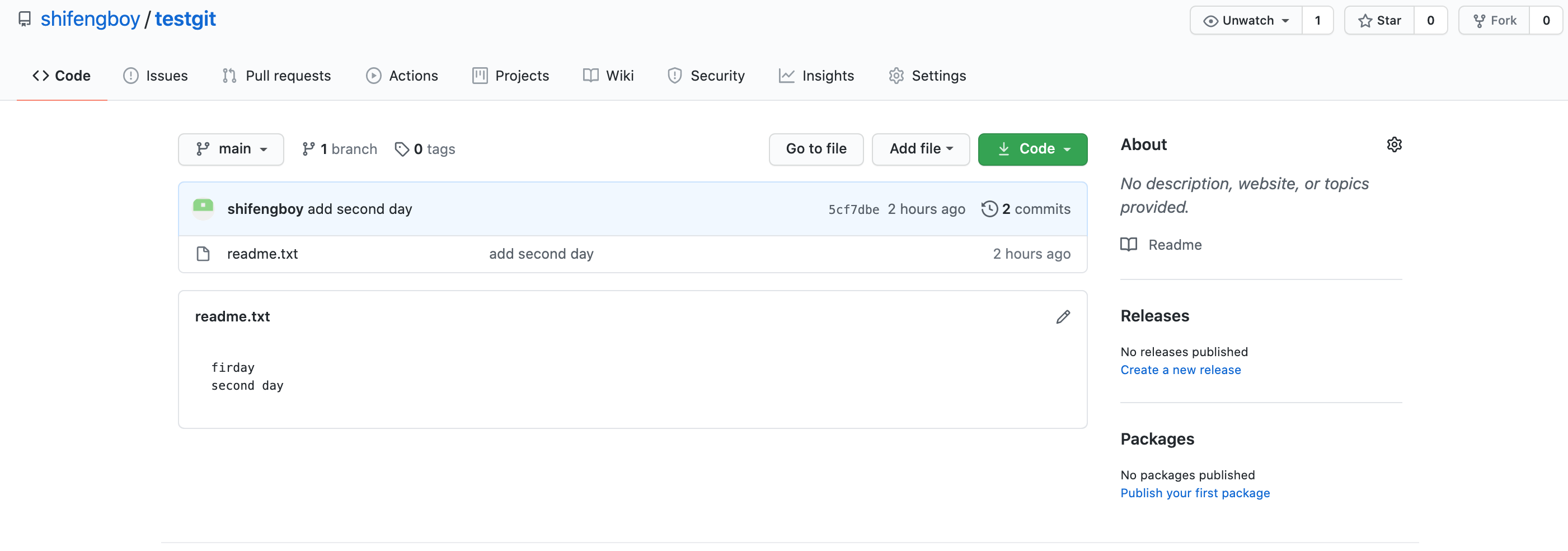Click the shifengboy avatar in the commit bar
The image size is (1568, 551).
pyautogui.click(x=203, y=209)
